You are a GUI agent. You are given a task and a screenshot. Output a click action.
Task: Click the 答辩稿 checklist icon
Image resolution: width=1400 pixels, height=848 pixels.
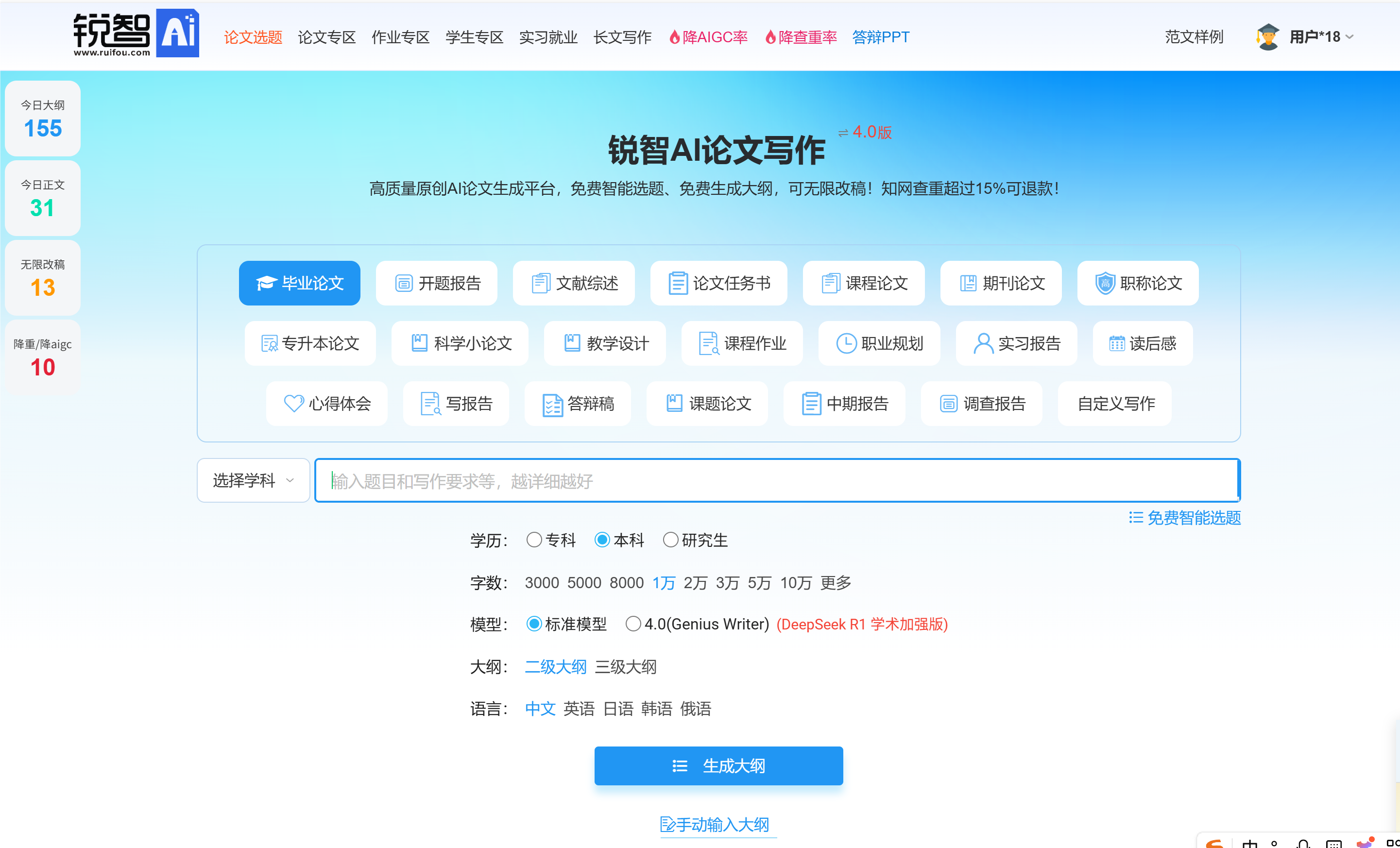(x=552, y=405)
